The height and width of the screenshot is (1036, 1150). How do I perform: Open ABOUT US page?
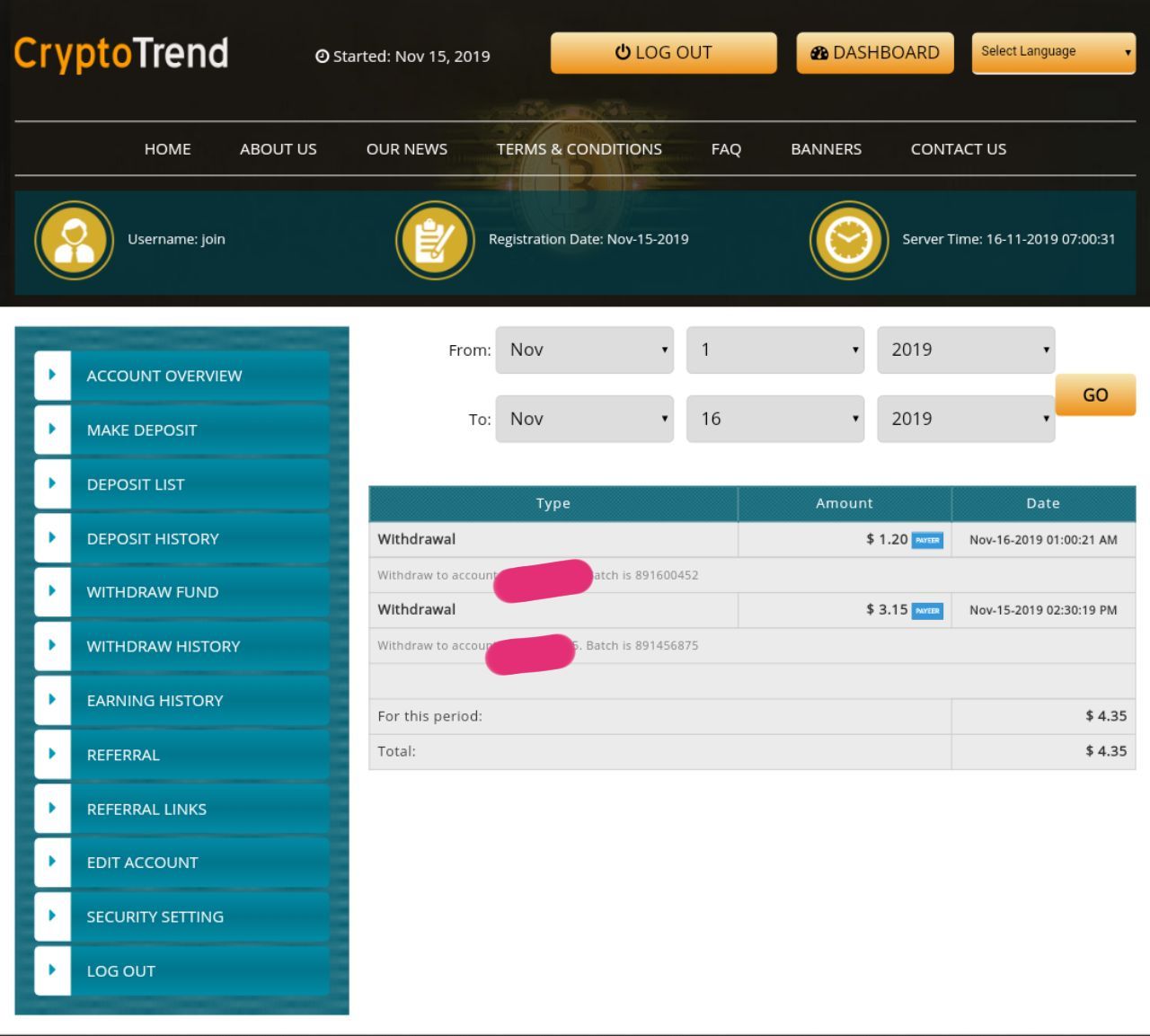click(279, 149)
